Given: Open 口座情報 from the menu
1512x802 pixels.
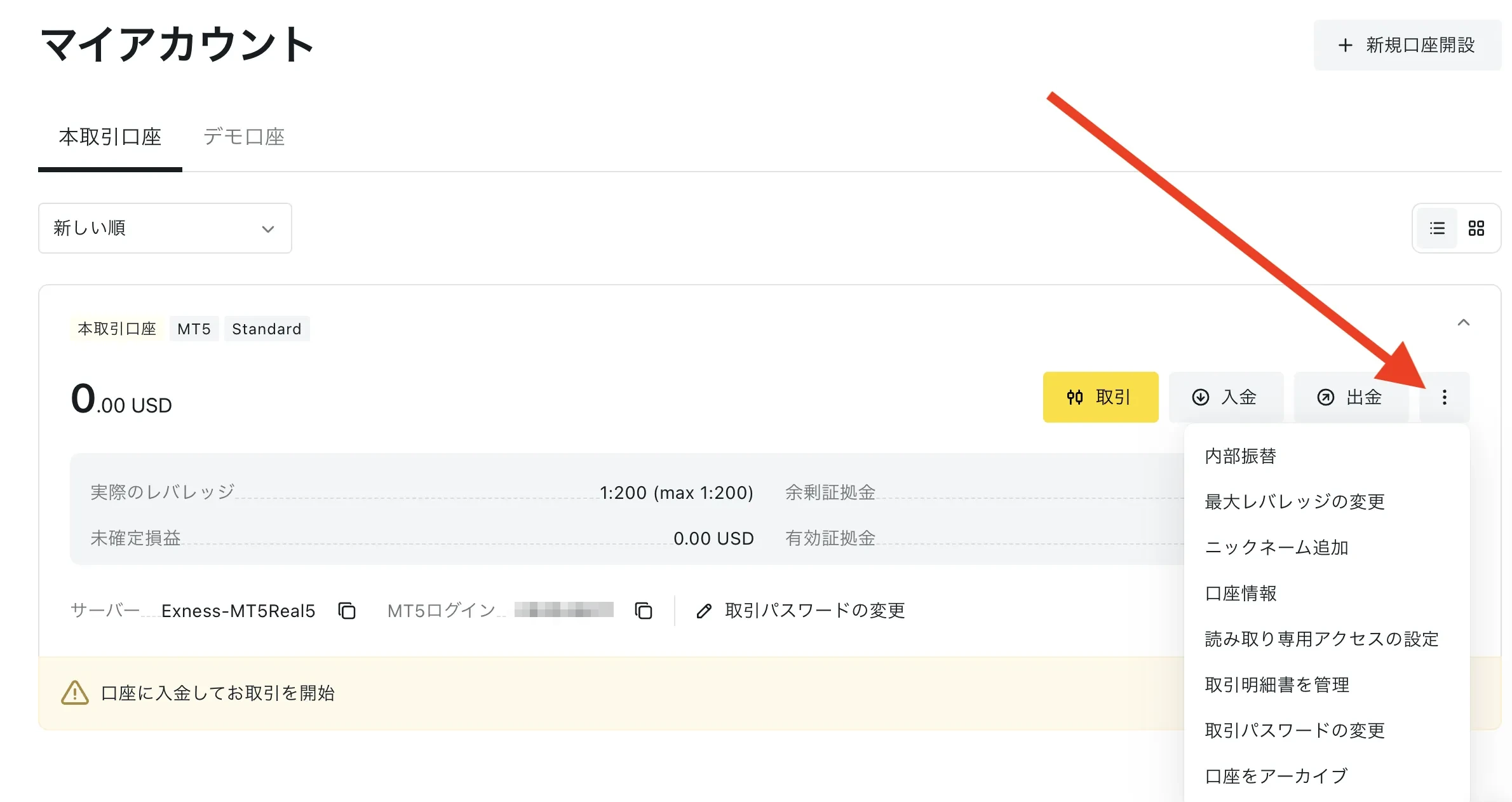Looking at the screenshot, I should point(1326,594).
